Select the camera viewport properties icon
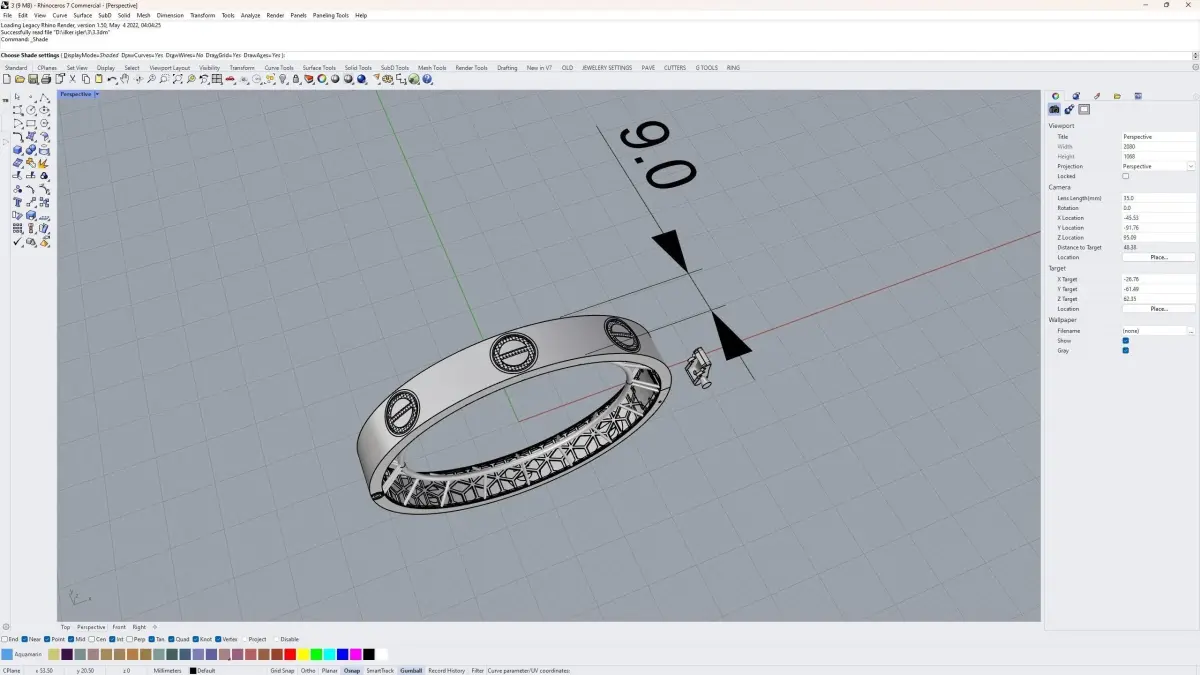This screenshot has width=1200, height=675. coord(1054,109)
